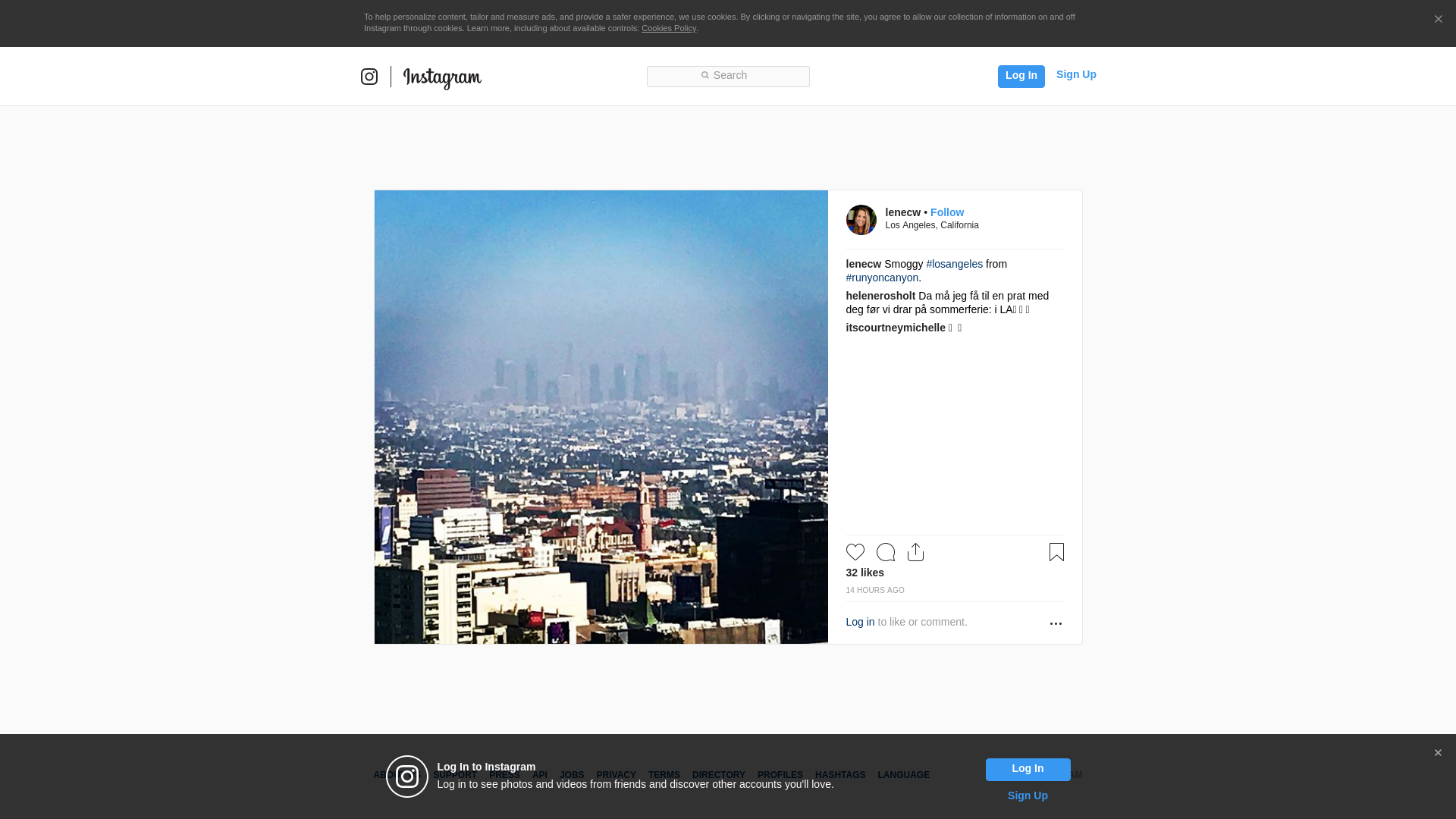The image size is (1456, 819).
Task: Open lenecw's profile picture
Action: (861, 220)
